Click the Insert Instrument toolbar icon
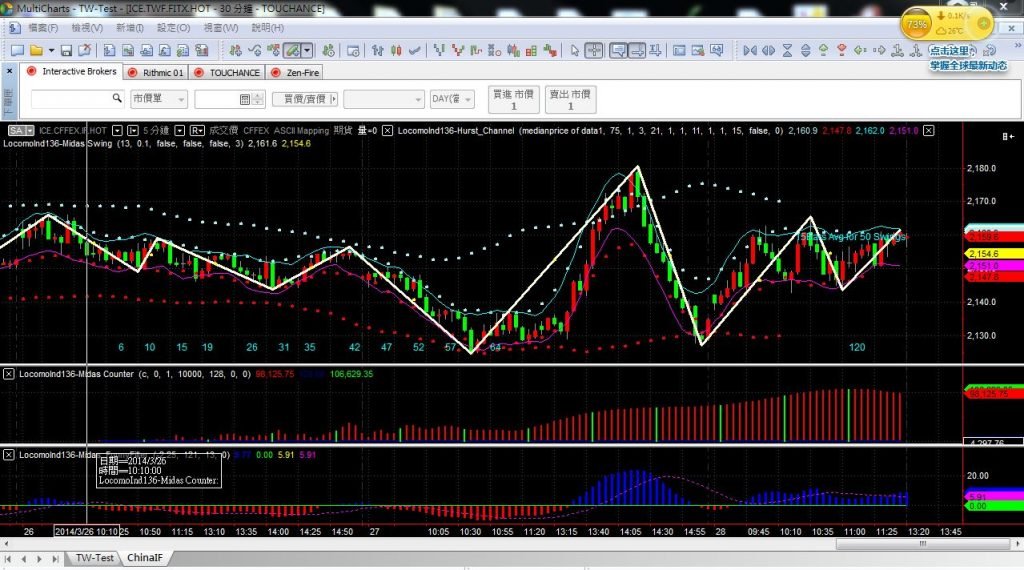Screen dimensions: 1024x570 coord(236,50)
